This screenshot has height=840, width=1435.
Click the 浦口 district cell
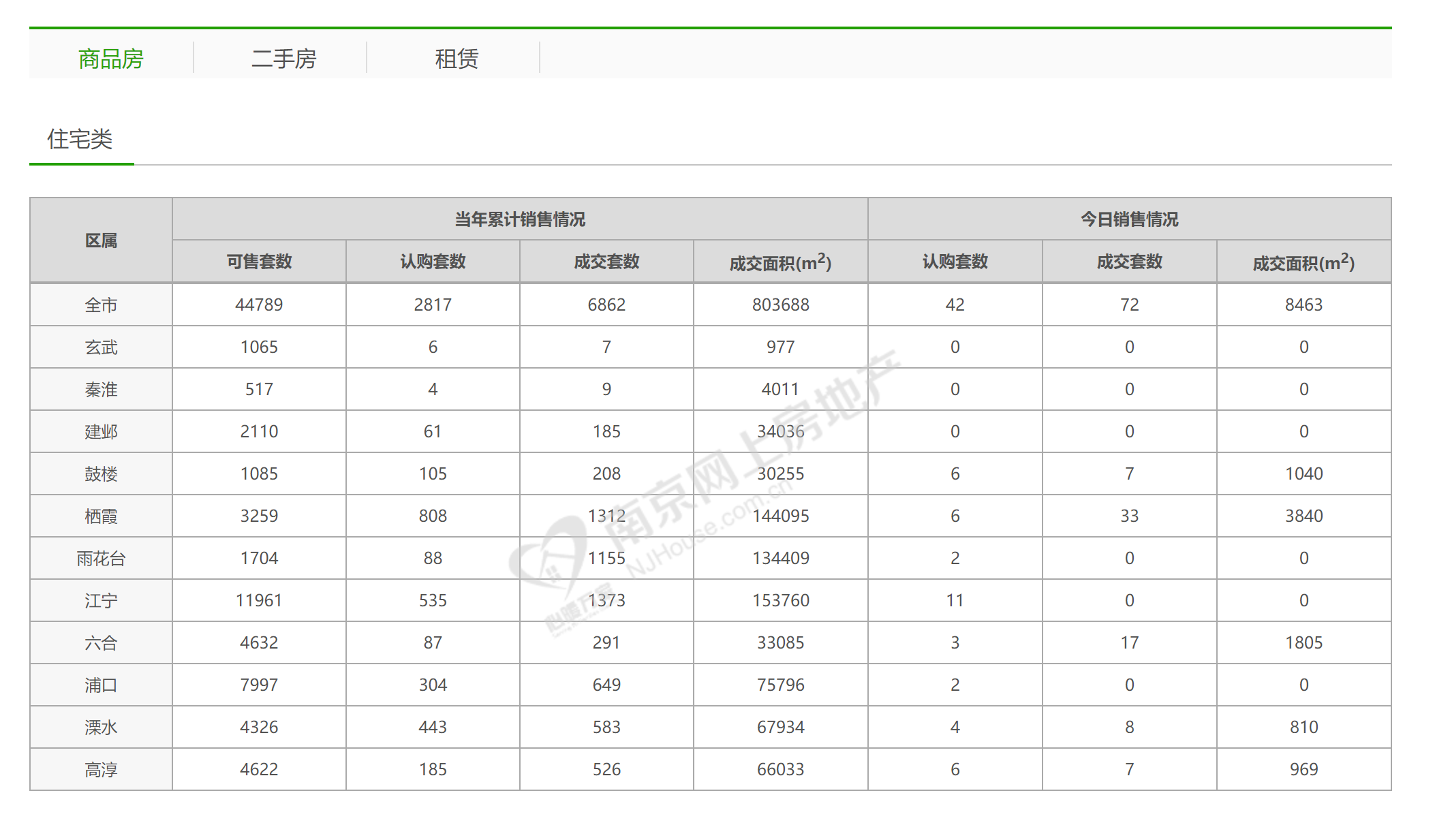pos(101,685)
